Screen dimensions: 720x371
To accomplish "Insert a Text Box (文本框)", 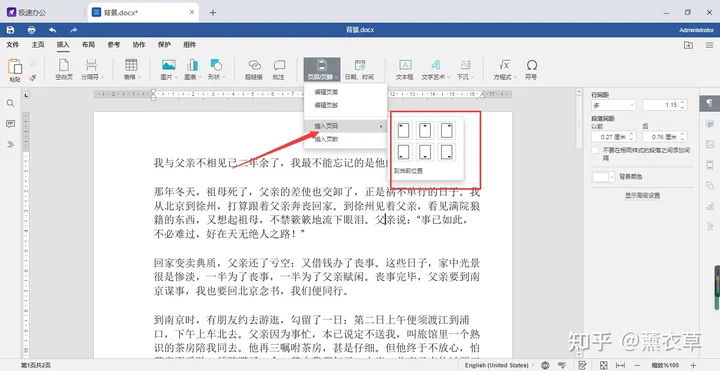I will coord(405,69).
